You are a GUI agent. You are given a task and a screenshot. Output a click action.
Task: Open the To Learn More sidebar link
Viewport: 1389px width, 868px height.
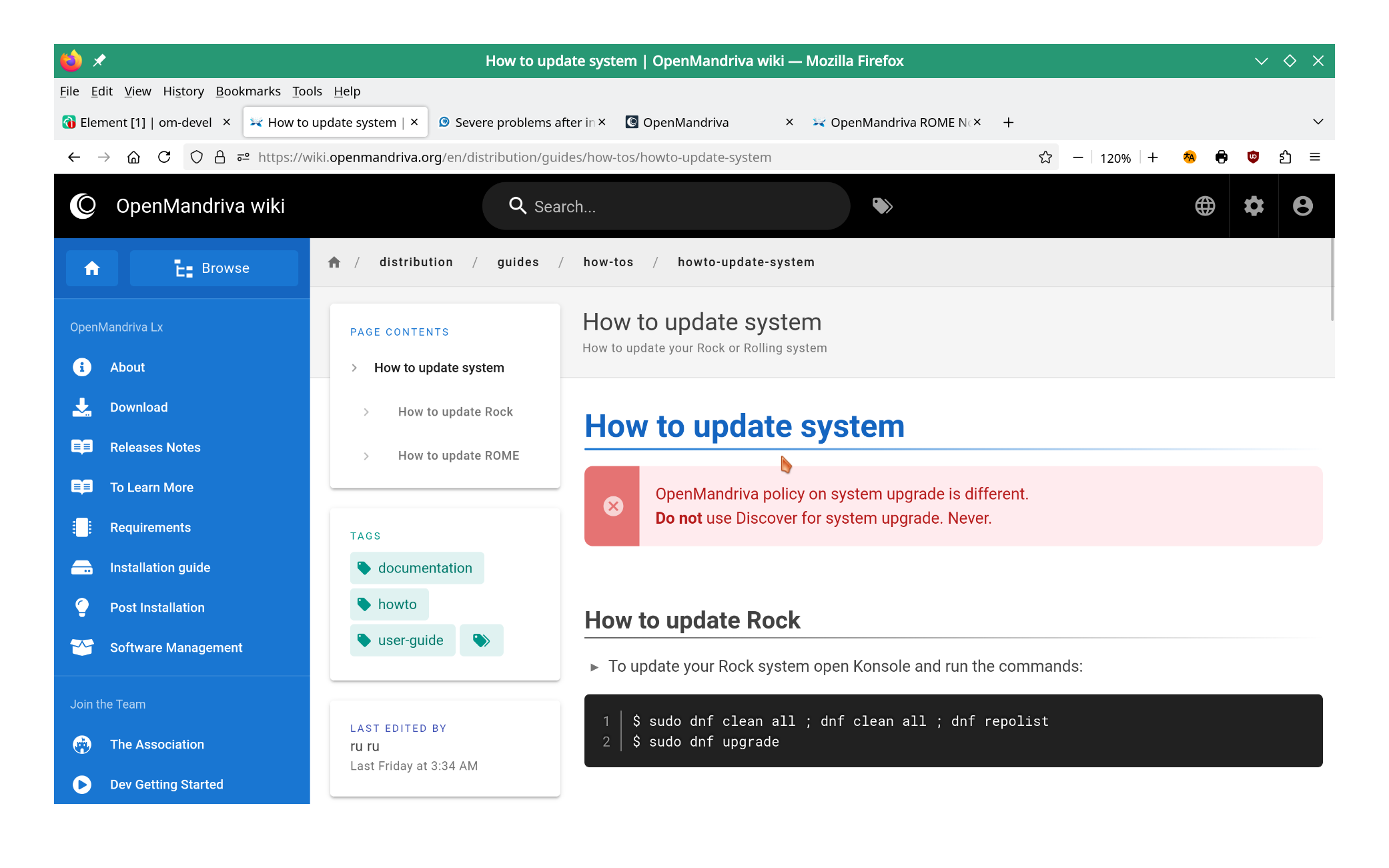151,488
